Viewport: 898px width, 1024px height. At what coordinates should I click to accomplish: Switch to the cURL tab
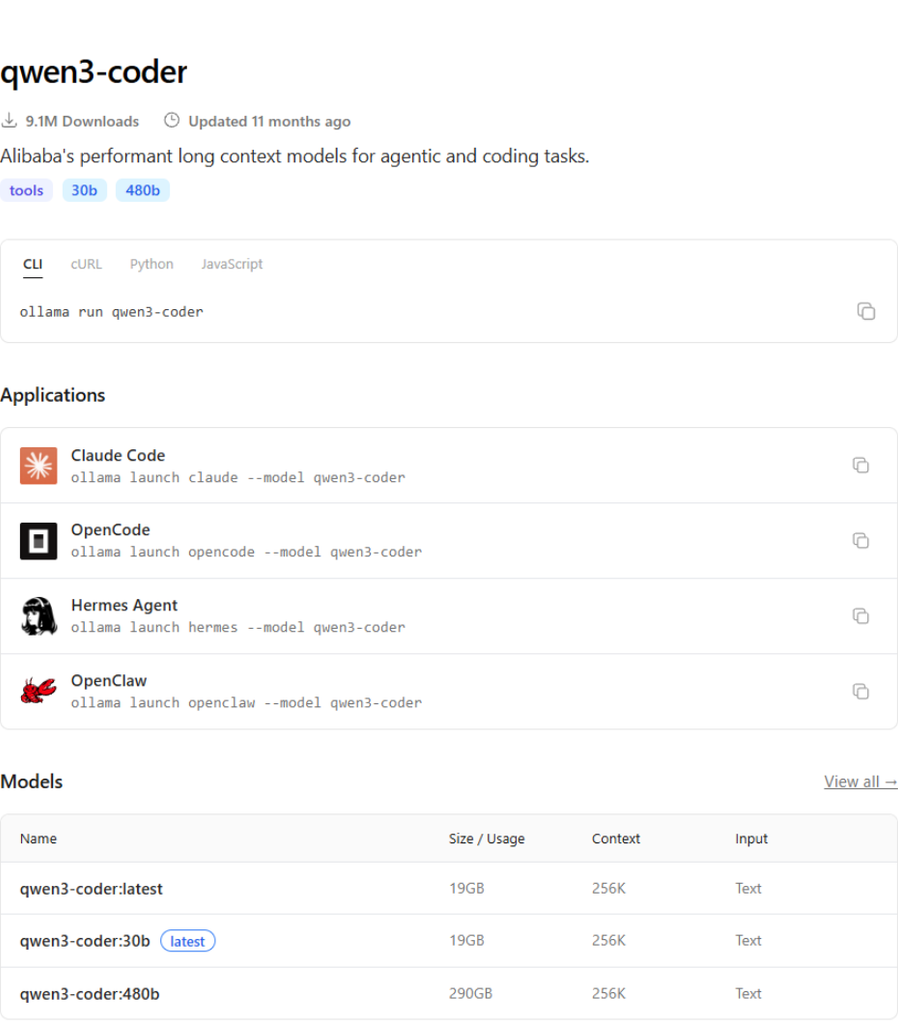coord(86,264)
